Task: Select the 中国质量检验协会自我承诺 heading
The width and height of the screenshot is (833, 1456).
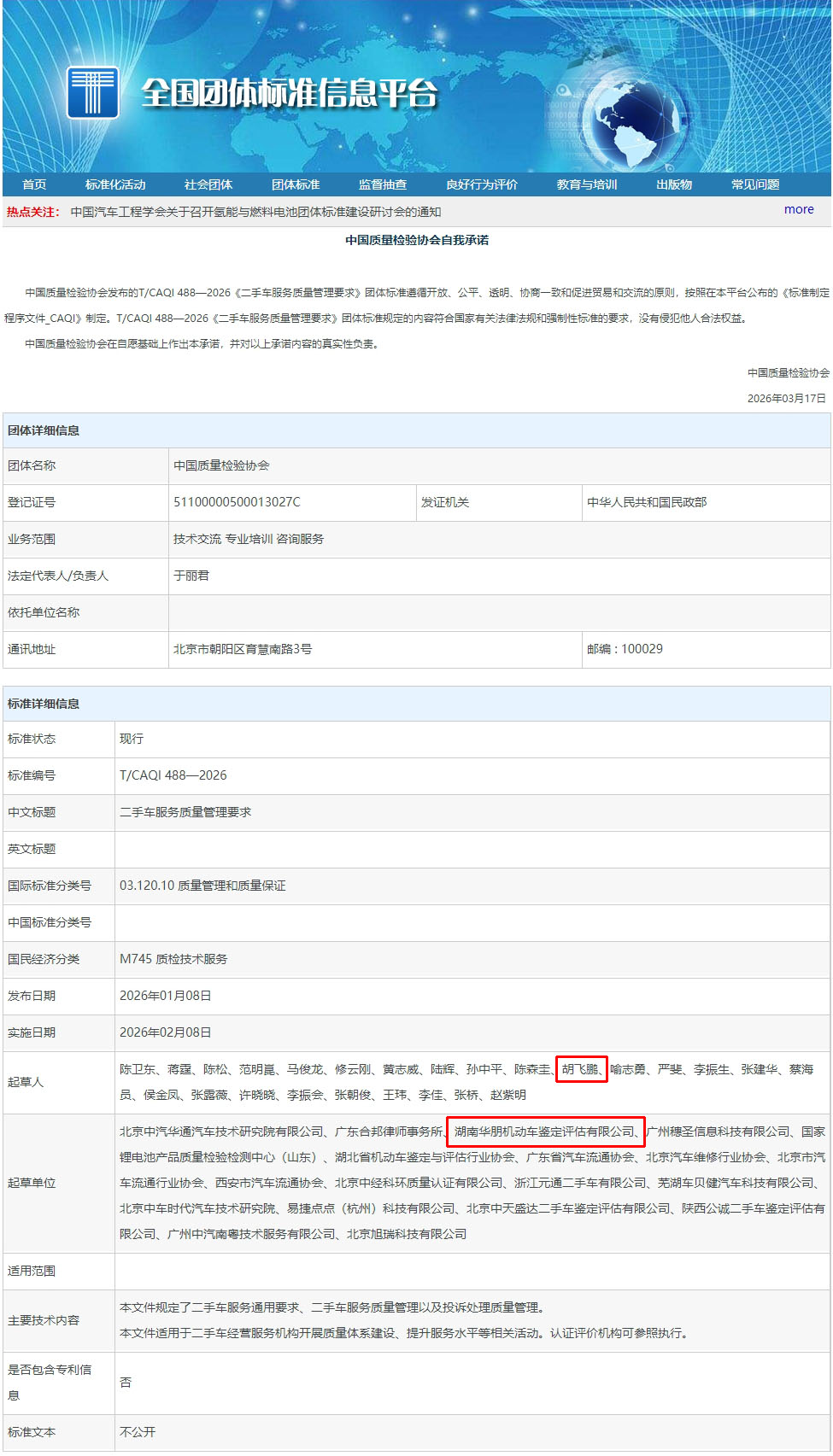Action: 417,240
